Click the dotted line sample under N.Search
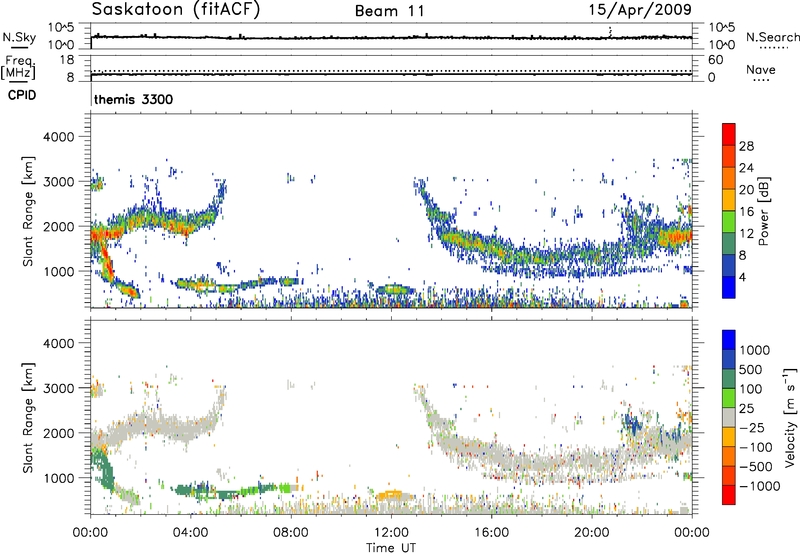This screenshot has height=554, width=800. point(773,48)
